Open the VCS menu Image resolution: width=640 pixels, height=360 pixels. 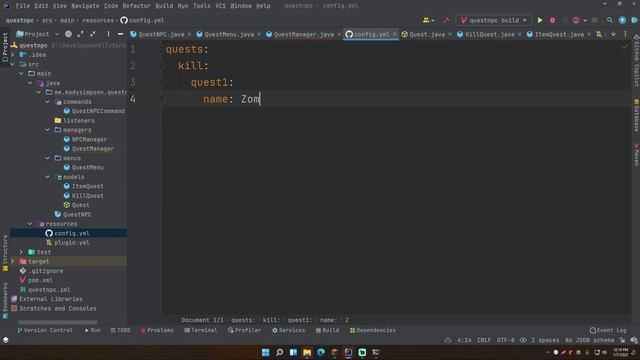220,6
